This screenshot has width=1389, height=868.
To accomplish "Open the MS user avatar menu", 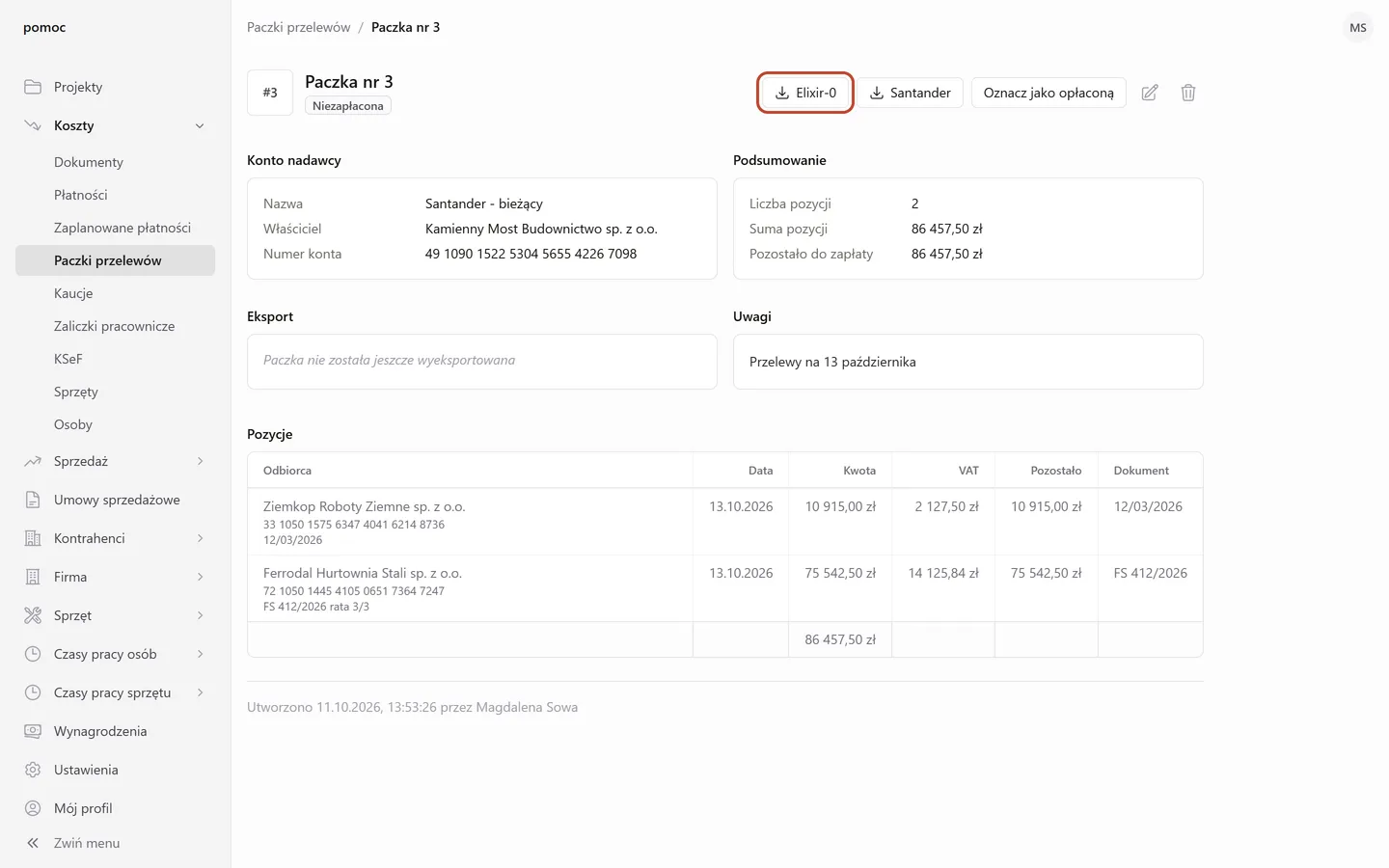I will click(1358, 27).
